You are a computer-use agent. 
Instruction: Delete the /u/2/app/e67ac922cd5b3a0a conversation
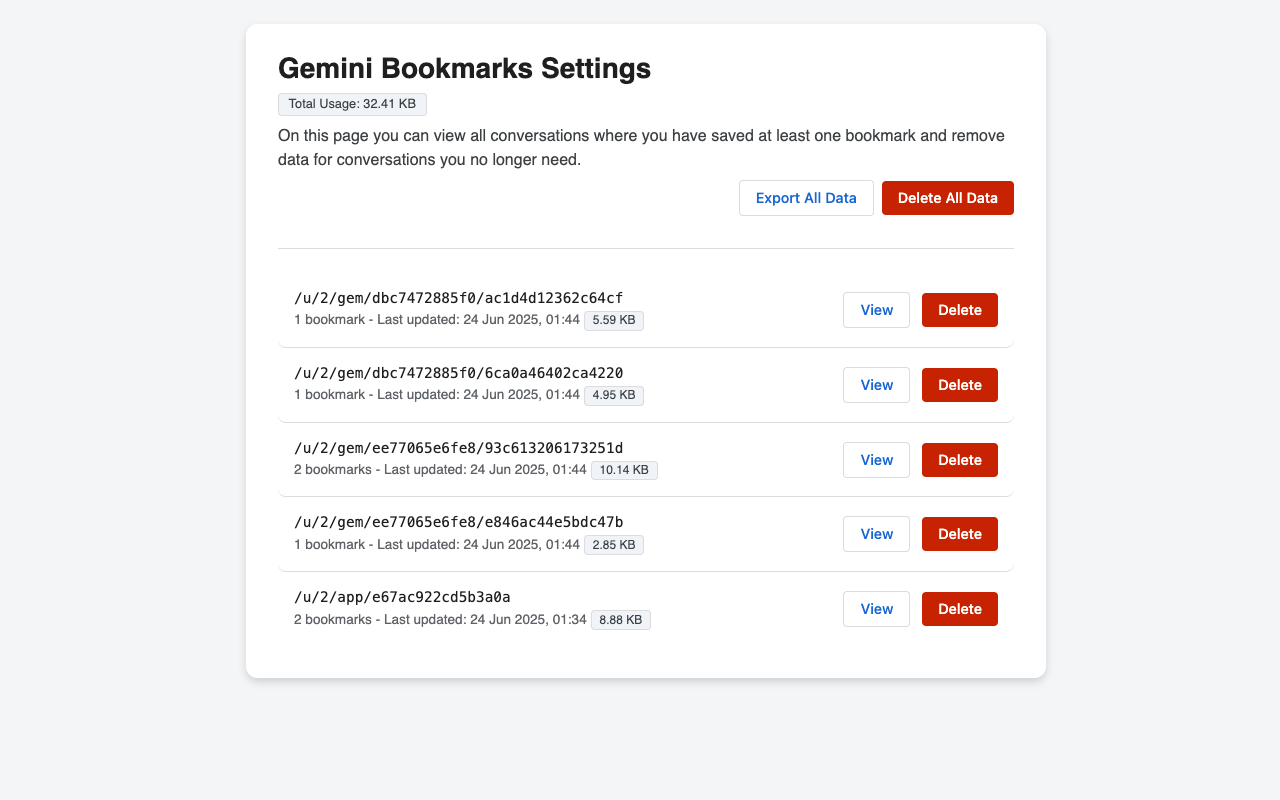pos(960,609)
